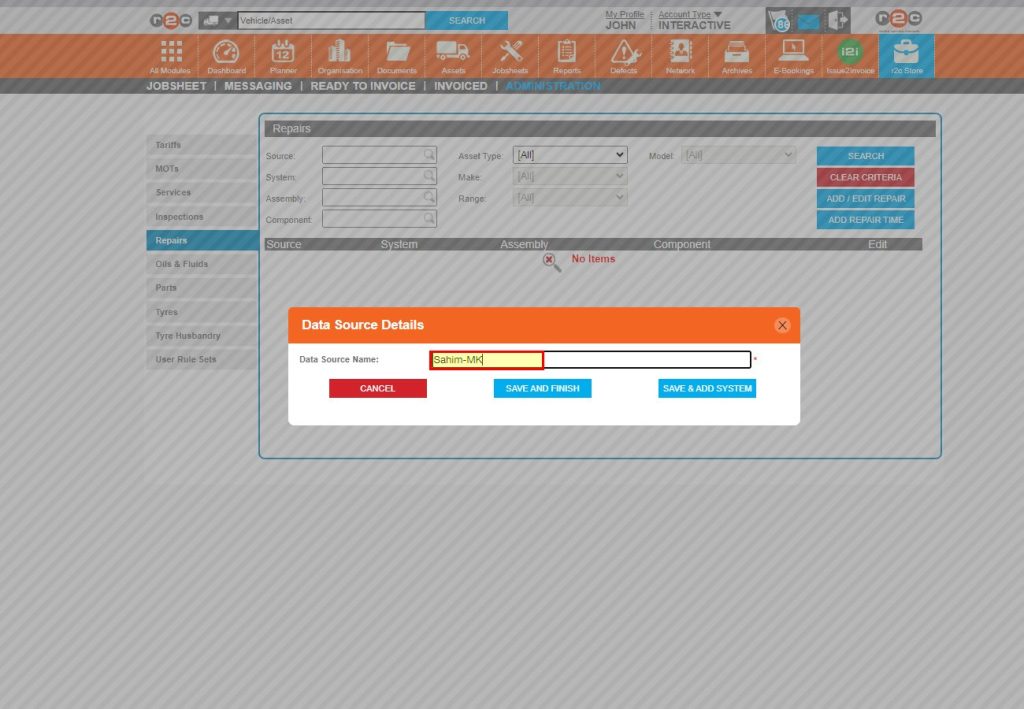Select User Rule Sets in the sidebar
Image resolution: width=1024 pixels, height=709 pixels.
202,359
